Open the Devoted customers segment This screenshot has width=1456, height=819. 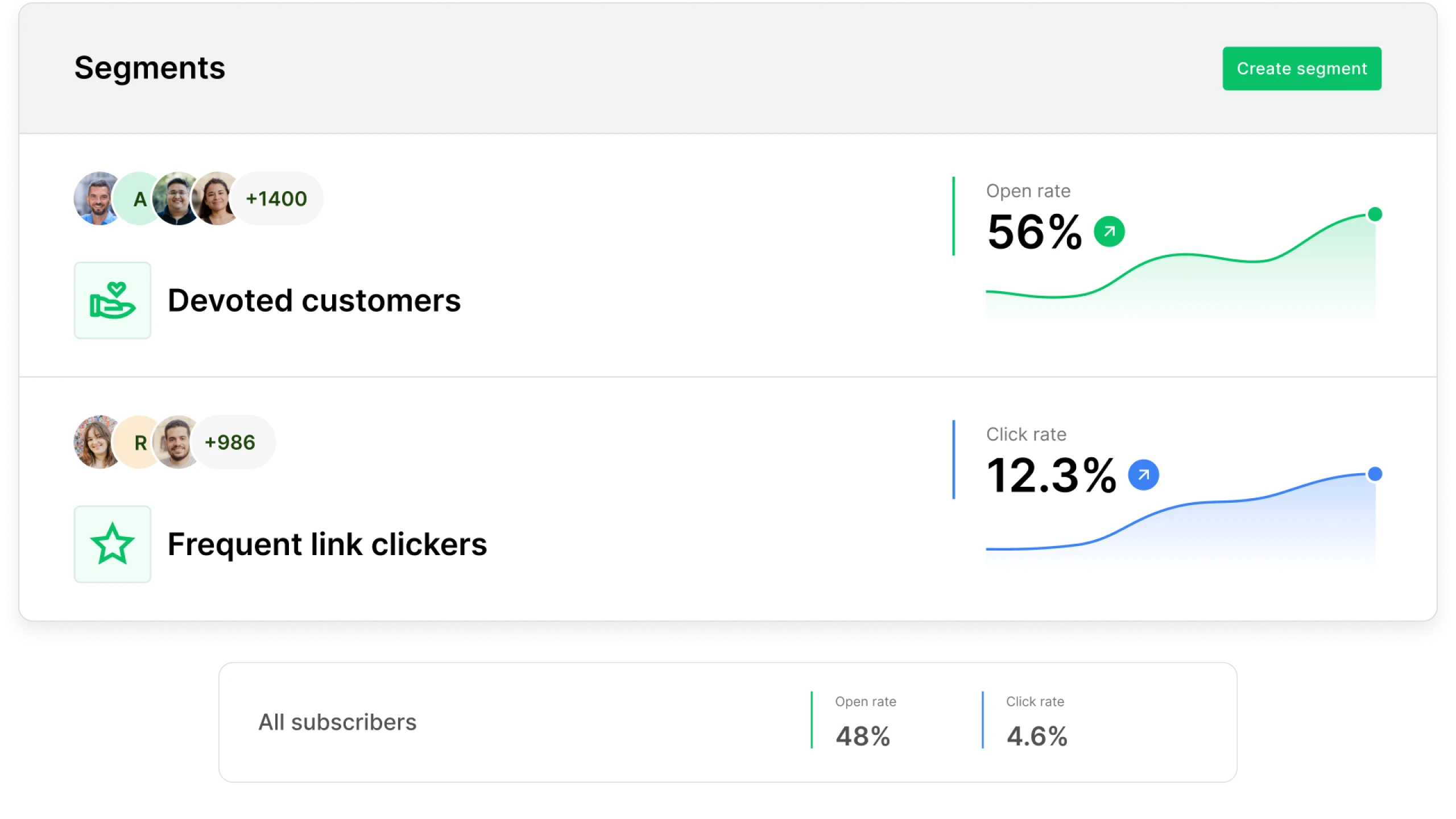click(314, 300)
